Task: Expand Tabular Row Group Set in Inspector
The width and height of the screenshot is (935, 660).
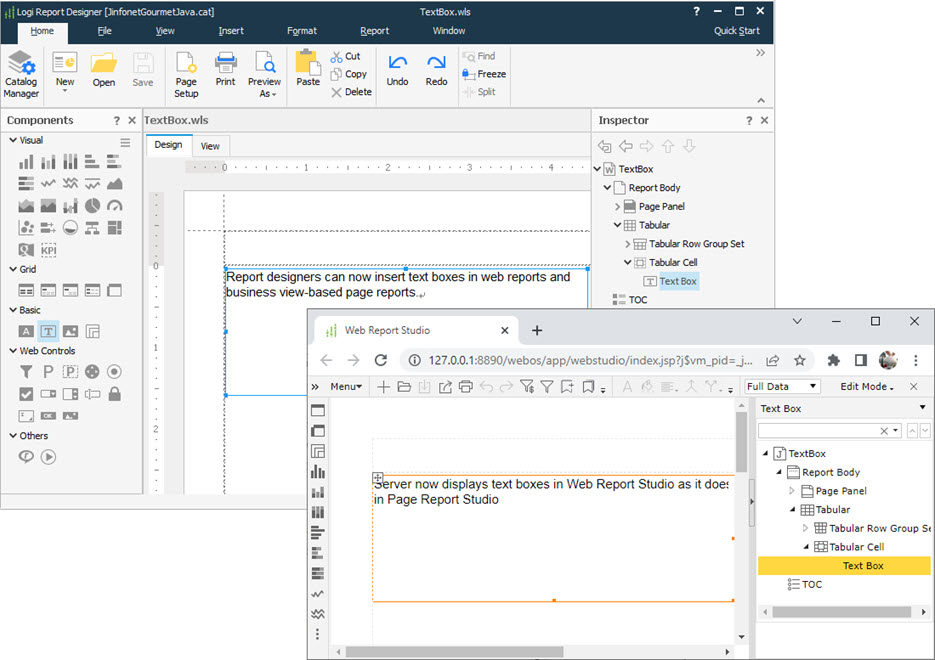Action: tap(627, 244)
